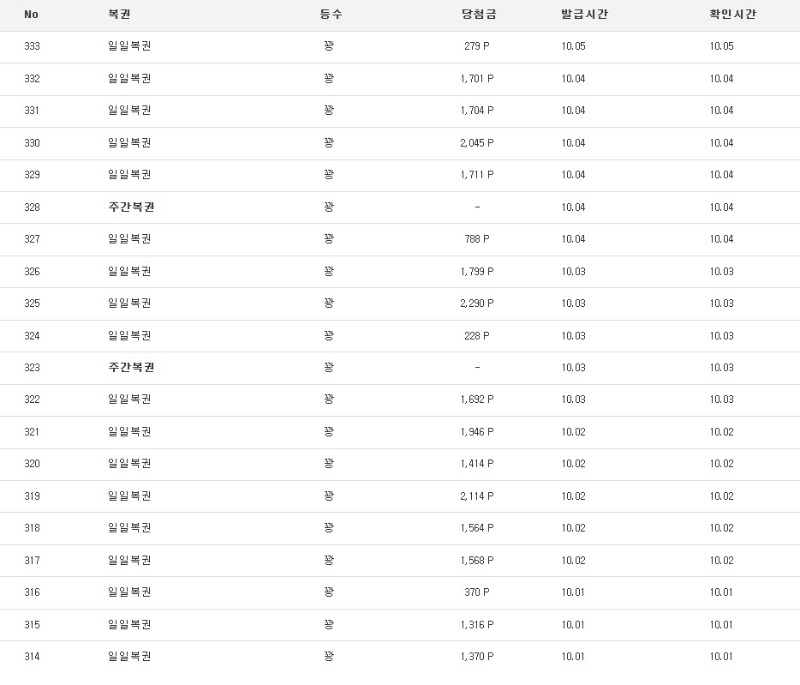Click the 228 P prize amount
The image size is (800, 685).
point(477,335)
